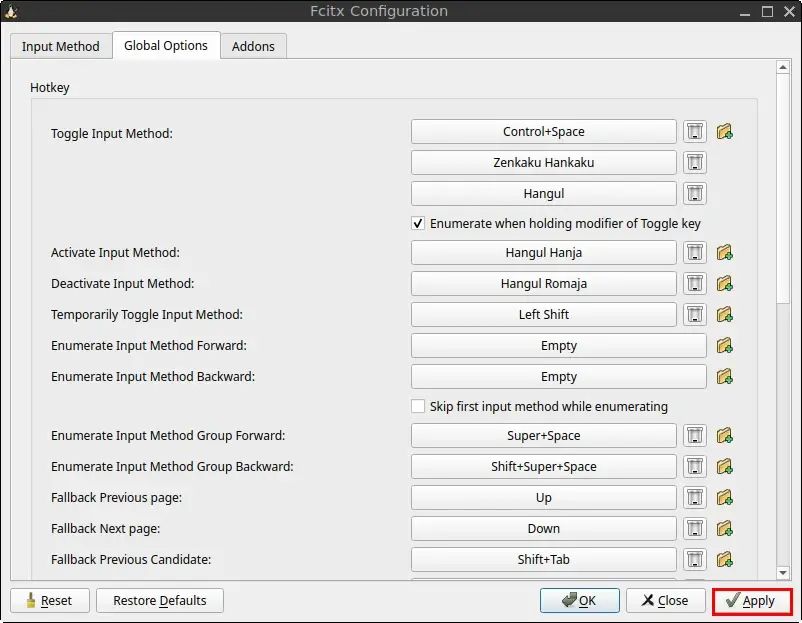This screenshot has width=802, height=623.
Task: Delete the Super+Space group forward hotkey
Action: [x=695, y=436]
